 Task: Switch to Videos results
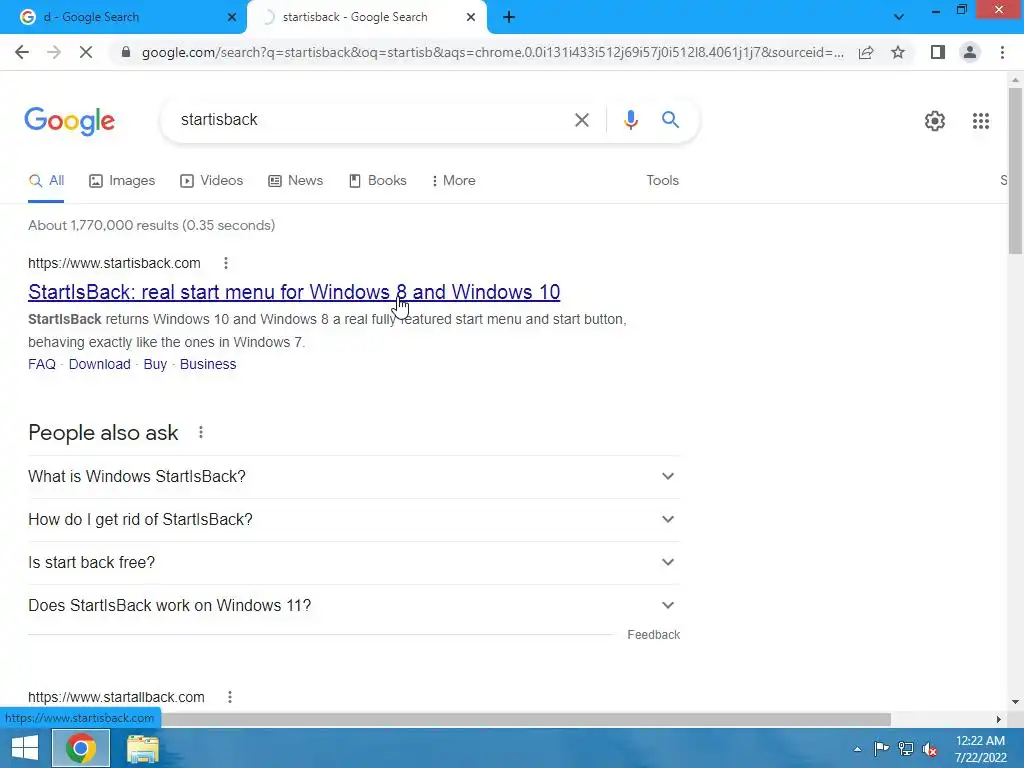[x=212, y=180]
